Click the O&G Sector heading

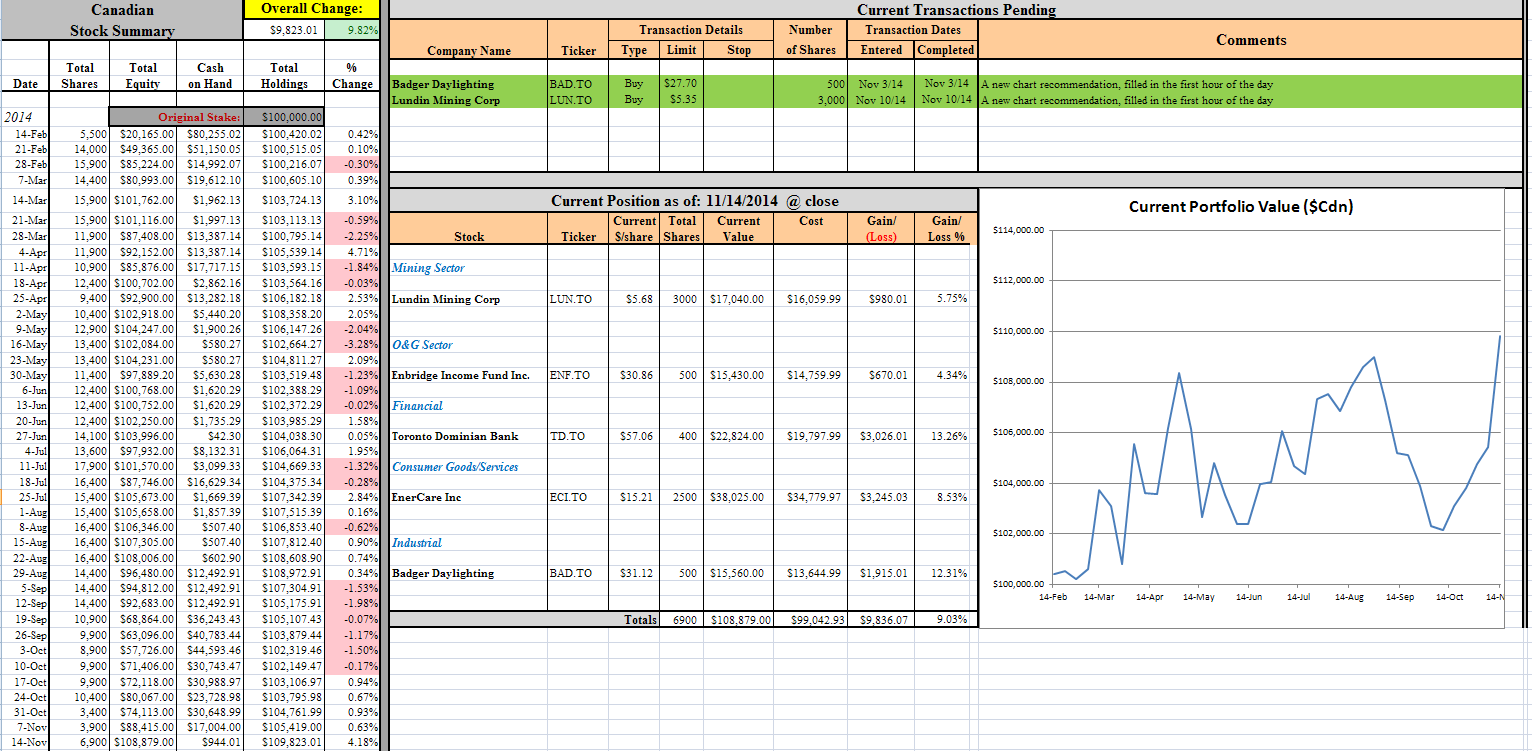(x=422, y=345)
